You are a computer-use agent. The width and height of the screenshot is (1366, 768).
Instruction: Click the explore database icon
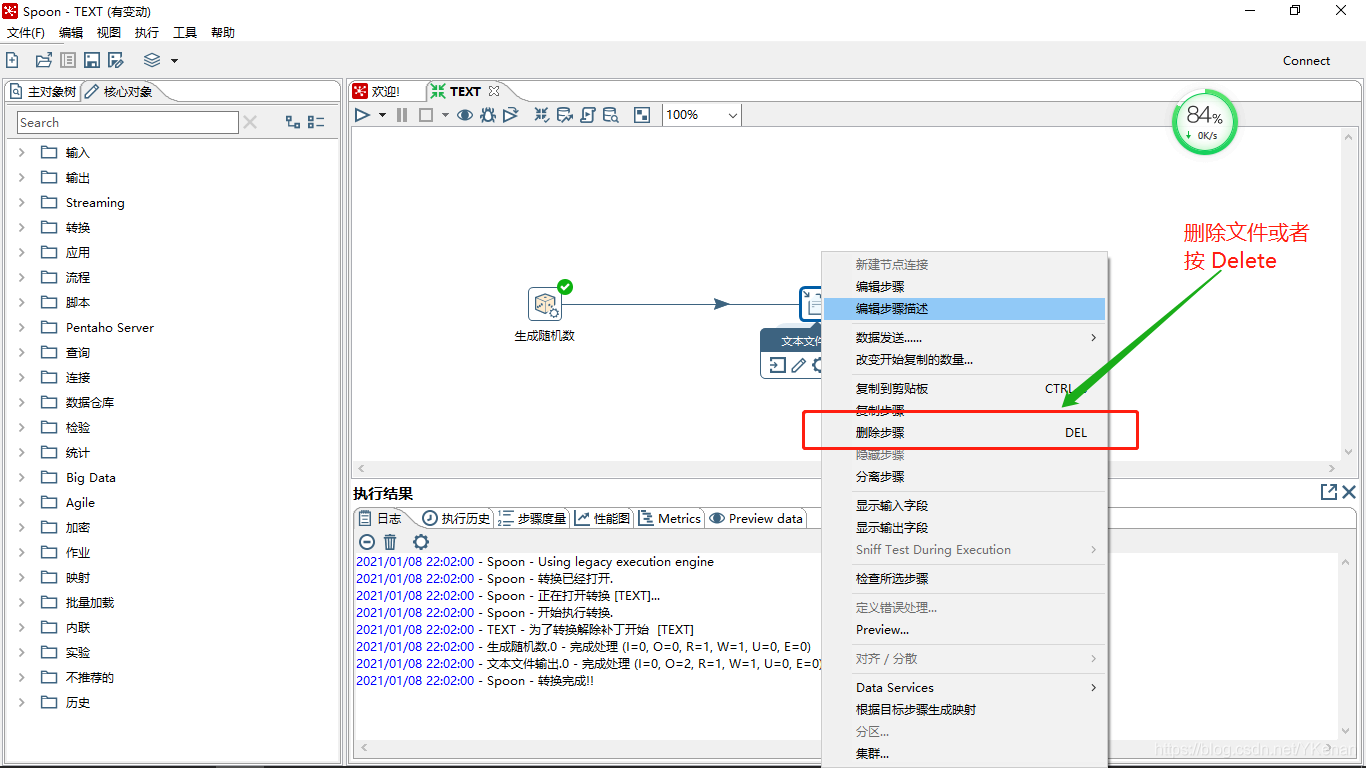tap(611, 115)
